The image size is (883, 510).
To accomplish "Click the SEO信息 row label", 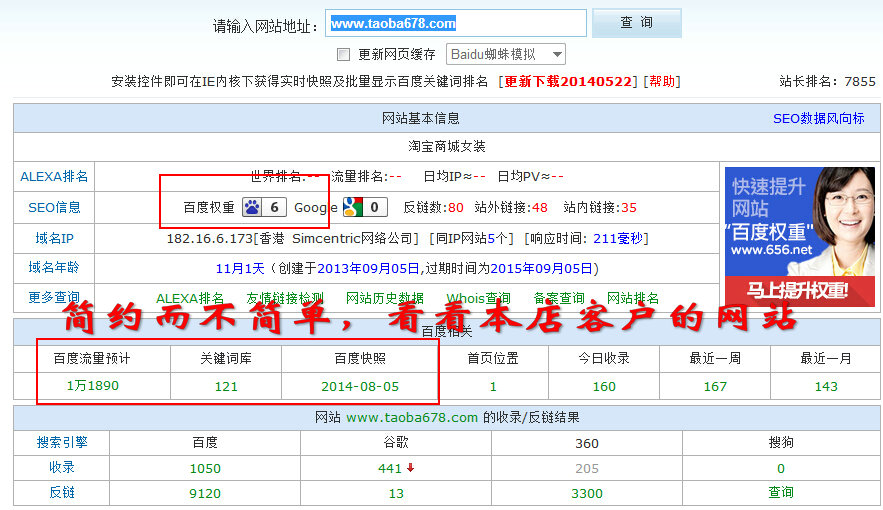I will tap(54, 208).
